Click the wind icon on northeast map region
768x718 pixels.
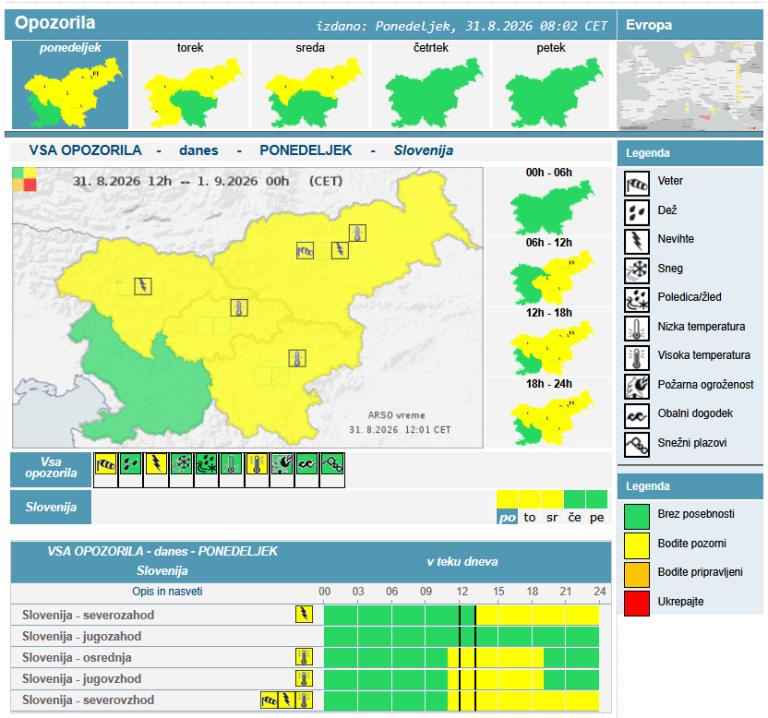coord(305,251)
